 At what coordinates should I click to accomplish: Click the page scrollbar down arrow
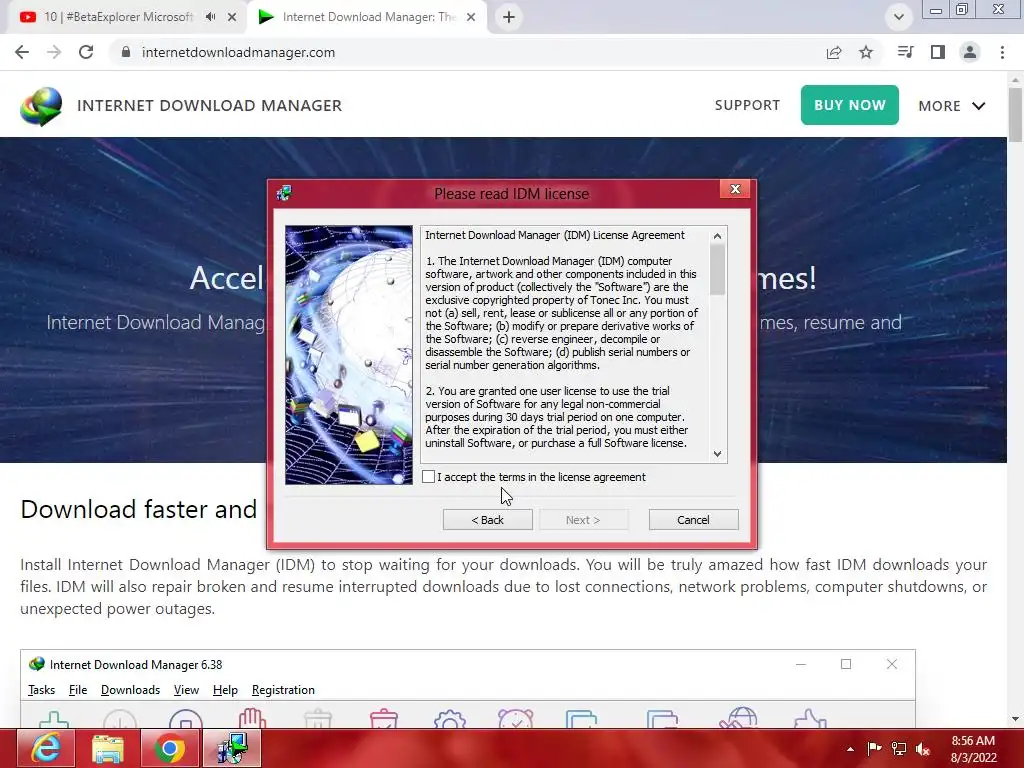(1016, 719)
